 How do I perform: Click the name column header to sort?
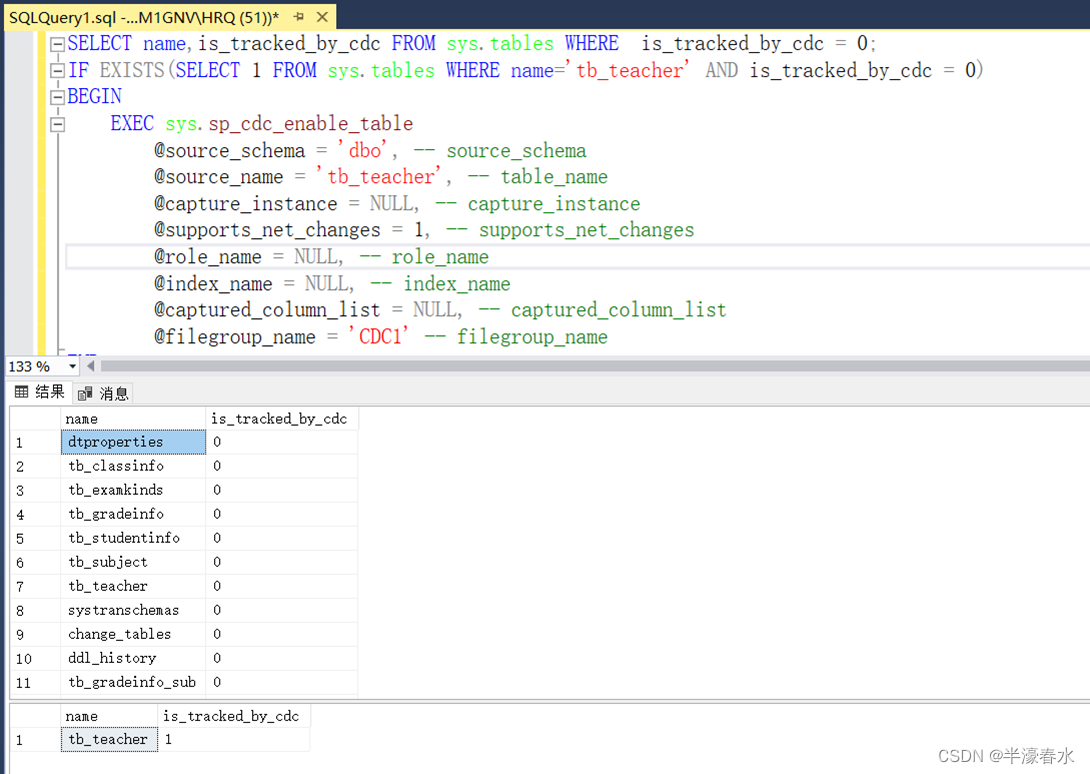(x=81, y=418)
